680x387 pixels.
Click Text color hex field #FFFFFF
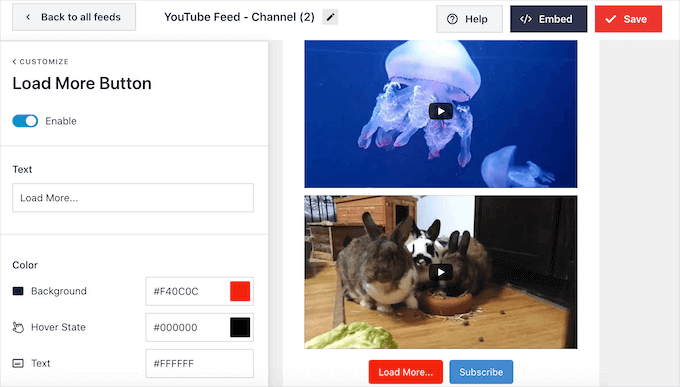point(199,364)
